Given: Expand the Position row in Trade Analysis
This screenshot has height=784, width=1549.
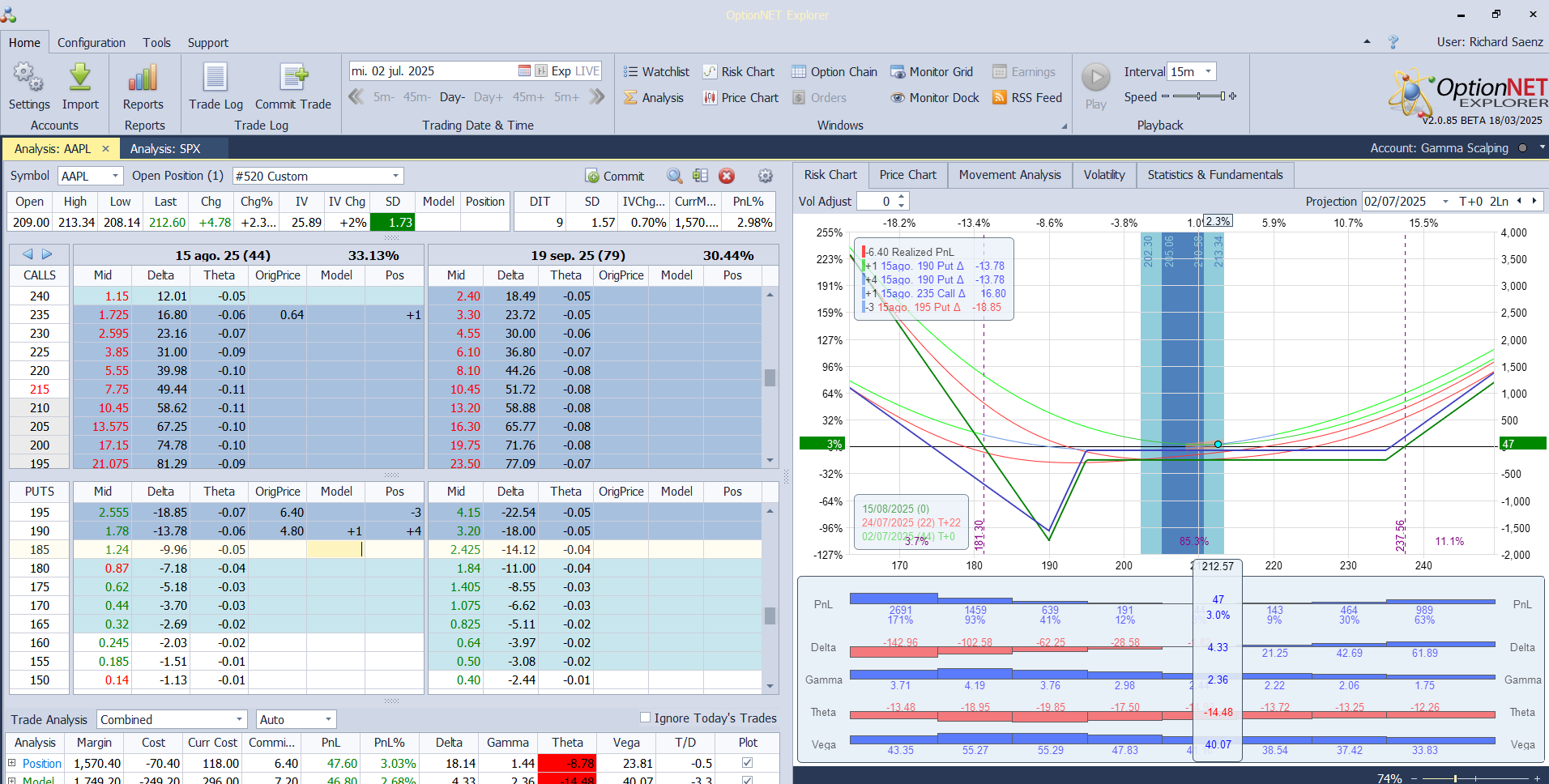Looking at the screenshot, I should pos(12,763).
